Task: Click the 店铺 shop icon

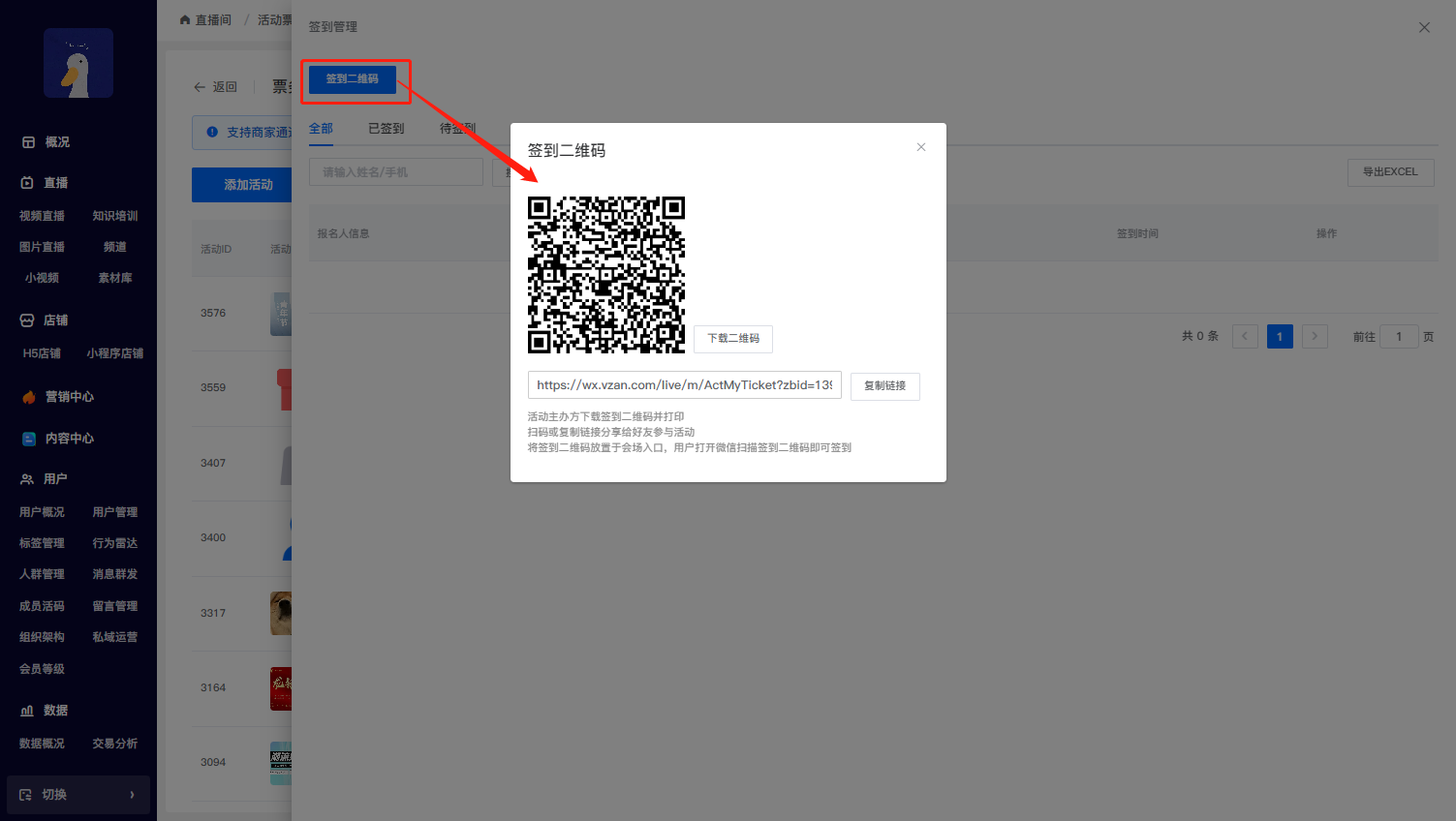Action: click(27, 320)
